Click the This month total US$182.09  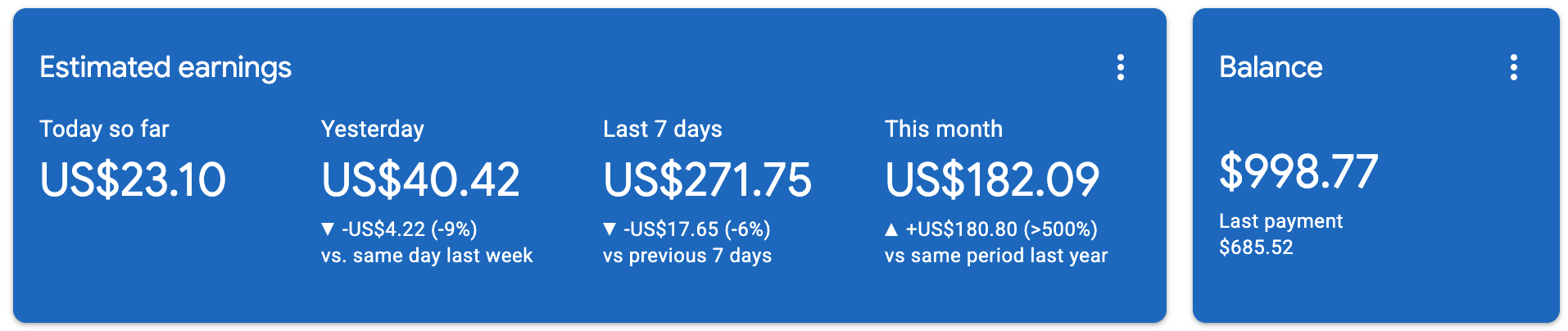pos(992,179)
